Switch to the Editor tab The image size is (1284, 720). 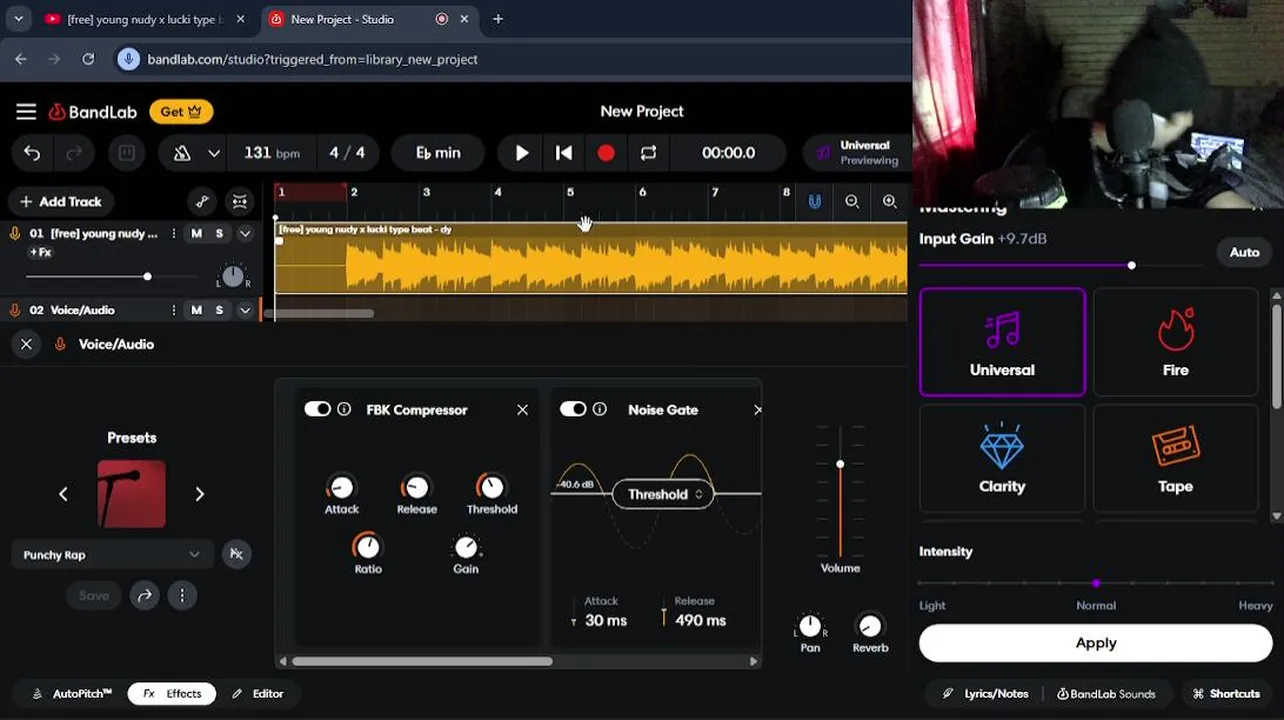(x=258, y=693)
